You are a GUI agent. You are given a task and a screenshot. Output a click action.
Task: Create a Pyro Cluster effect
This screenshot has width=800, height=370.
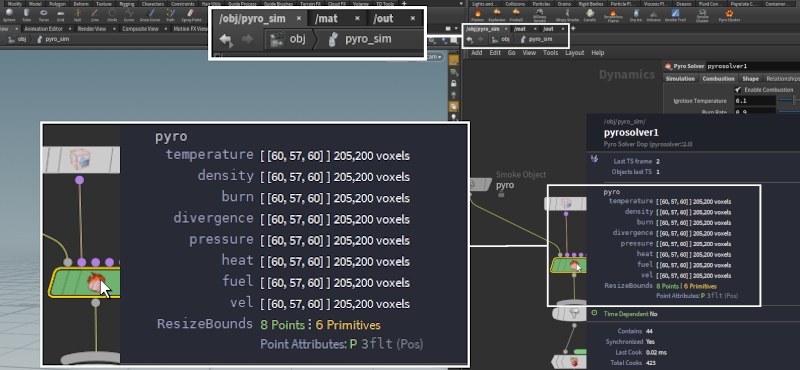(730, 15)
